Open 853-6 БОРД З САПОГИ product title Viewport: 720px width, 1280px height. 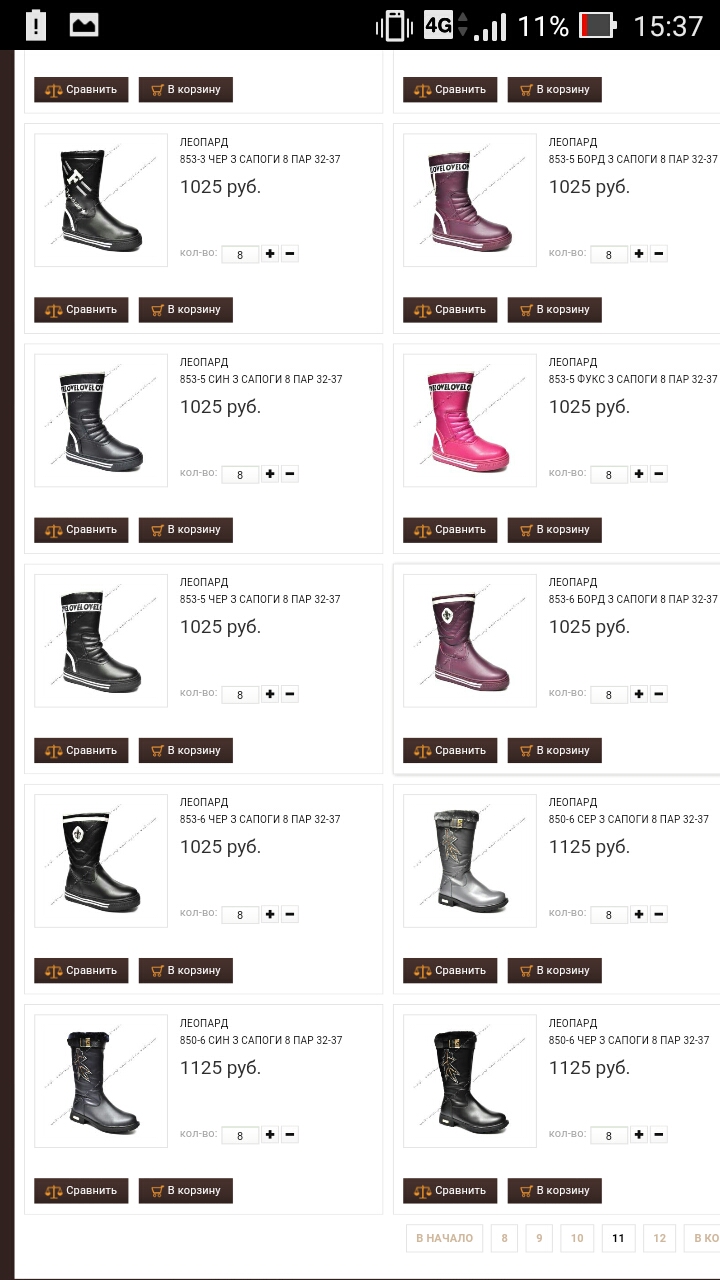(633, 599)
